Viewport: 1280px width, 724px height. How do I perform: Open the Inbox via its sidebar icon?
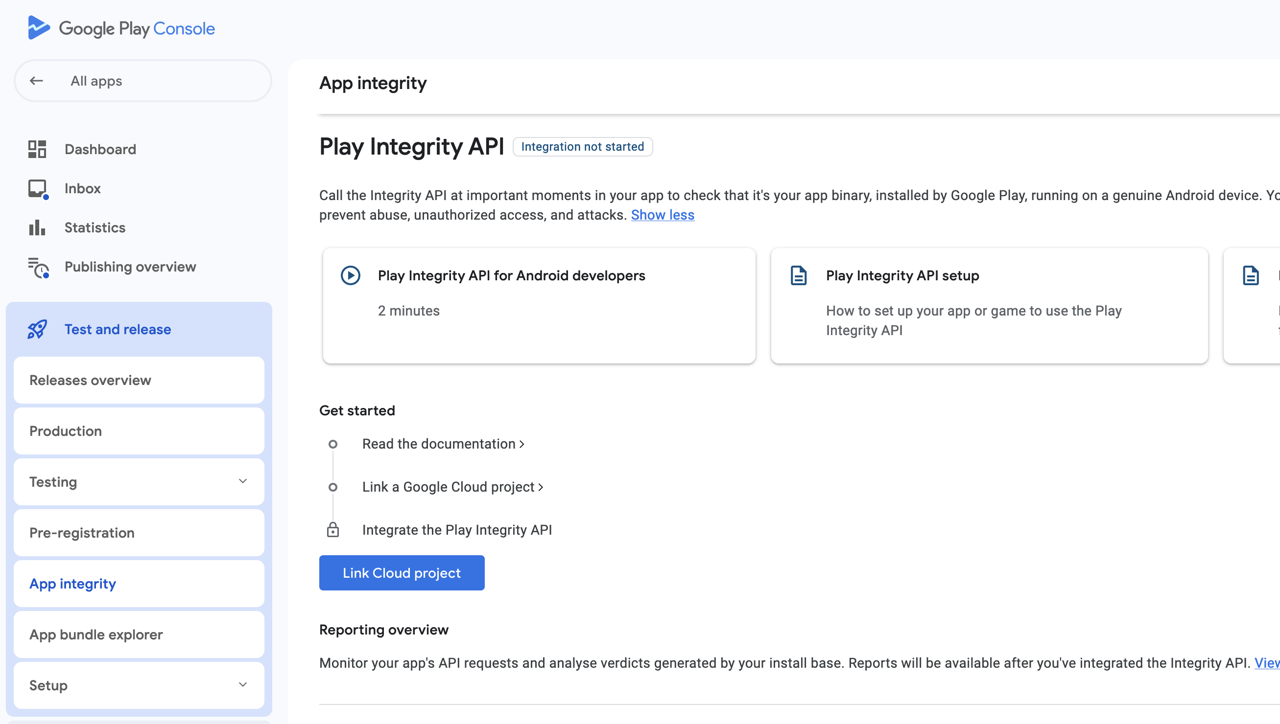(x=37, y=188)
